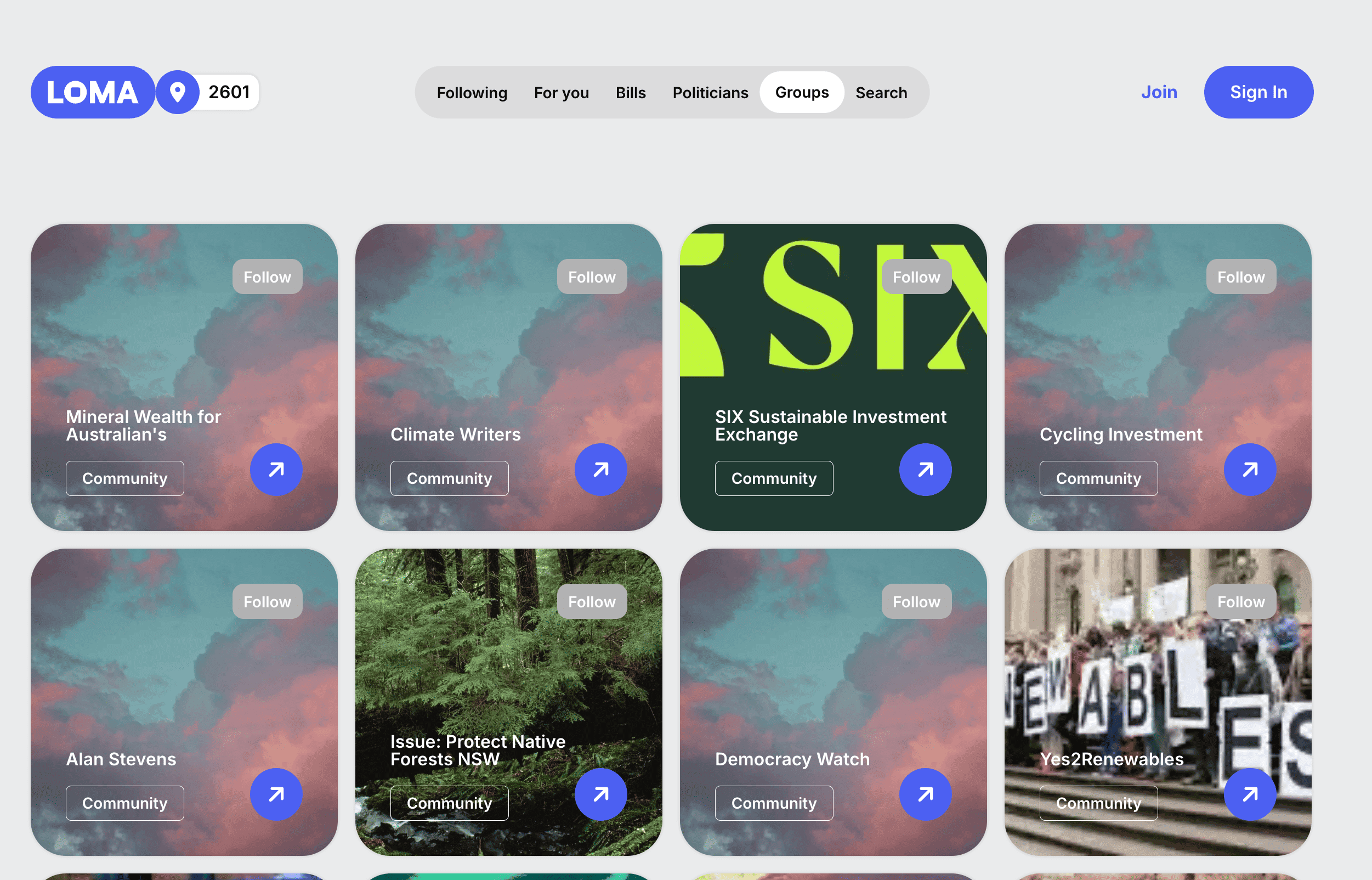
Task: Open Mineral Wealth for Australian's arrow icon
Action: pos(276,470)
